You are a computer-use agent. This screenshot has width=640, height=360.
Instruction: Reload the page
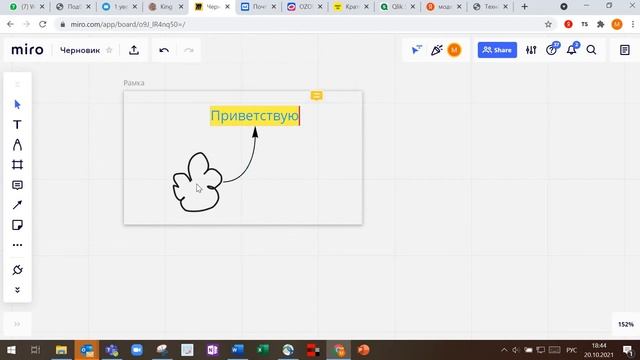tap(42, 24)
